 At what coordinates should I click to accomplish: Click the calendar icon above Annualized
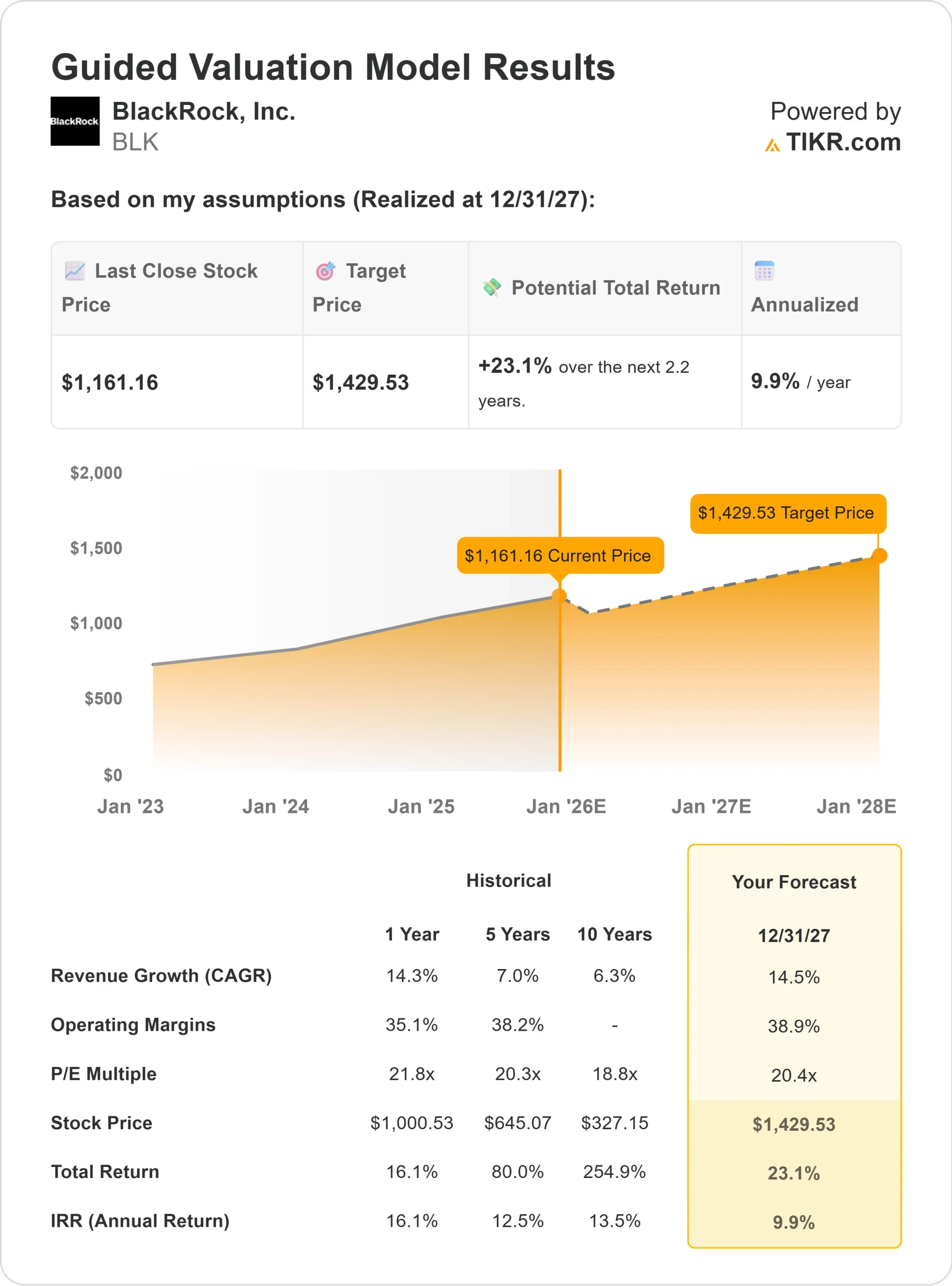click(764, 271)
